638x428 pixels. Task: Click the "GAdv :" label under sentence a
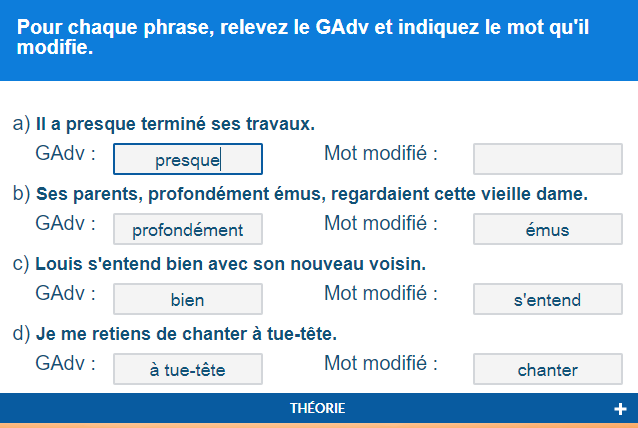[65, 154]
